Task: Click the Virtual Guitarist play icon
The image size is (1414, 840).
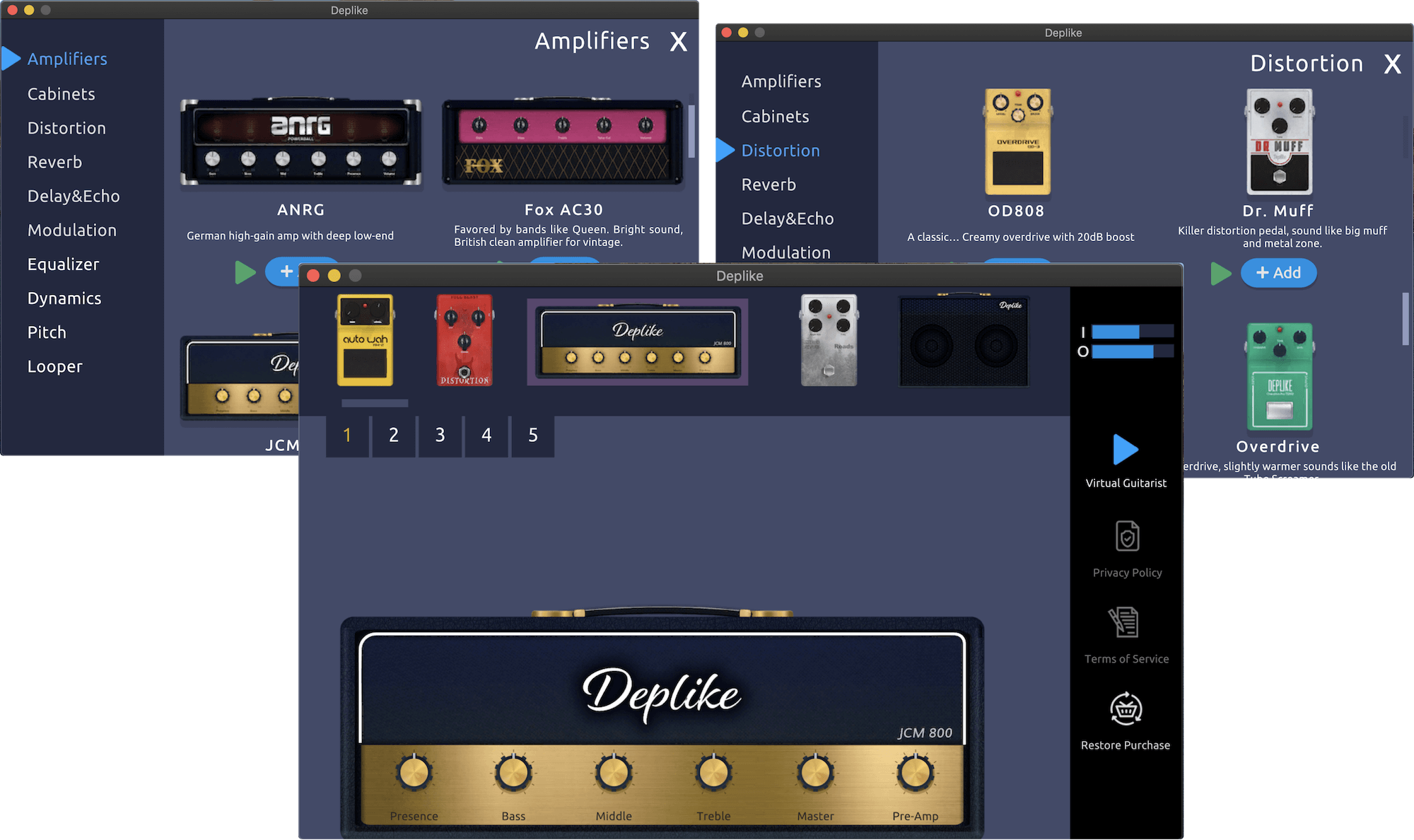Action: click(x=1126, y=449)
